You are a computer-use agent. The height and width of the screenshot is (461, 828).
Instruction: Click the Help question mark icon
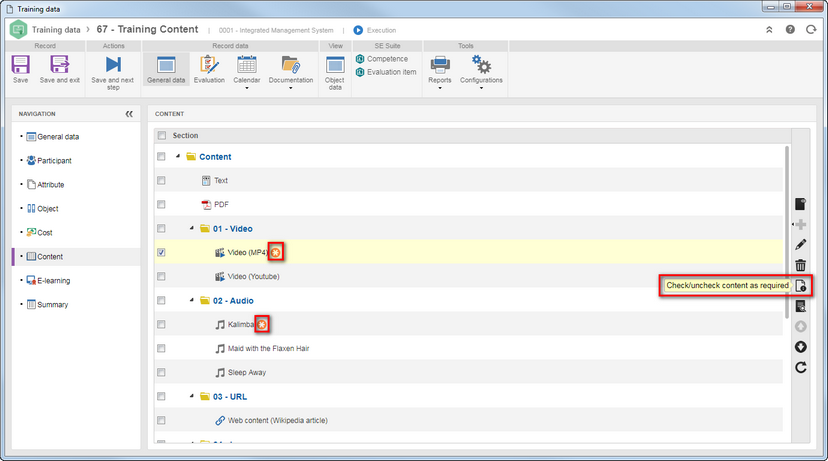pyautogui.click(x=790, y=30)
